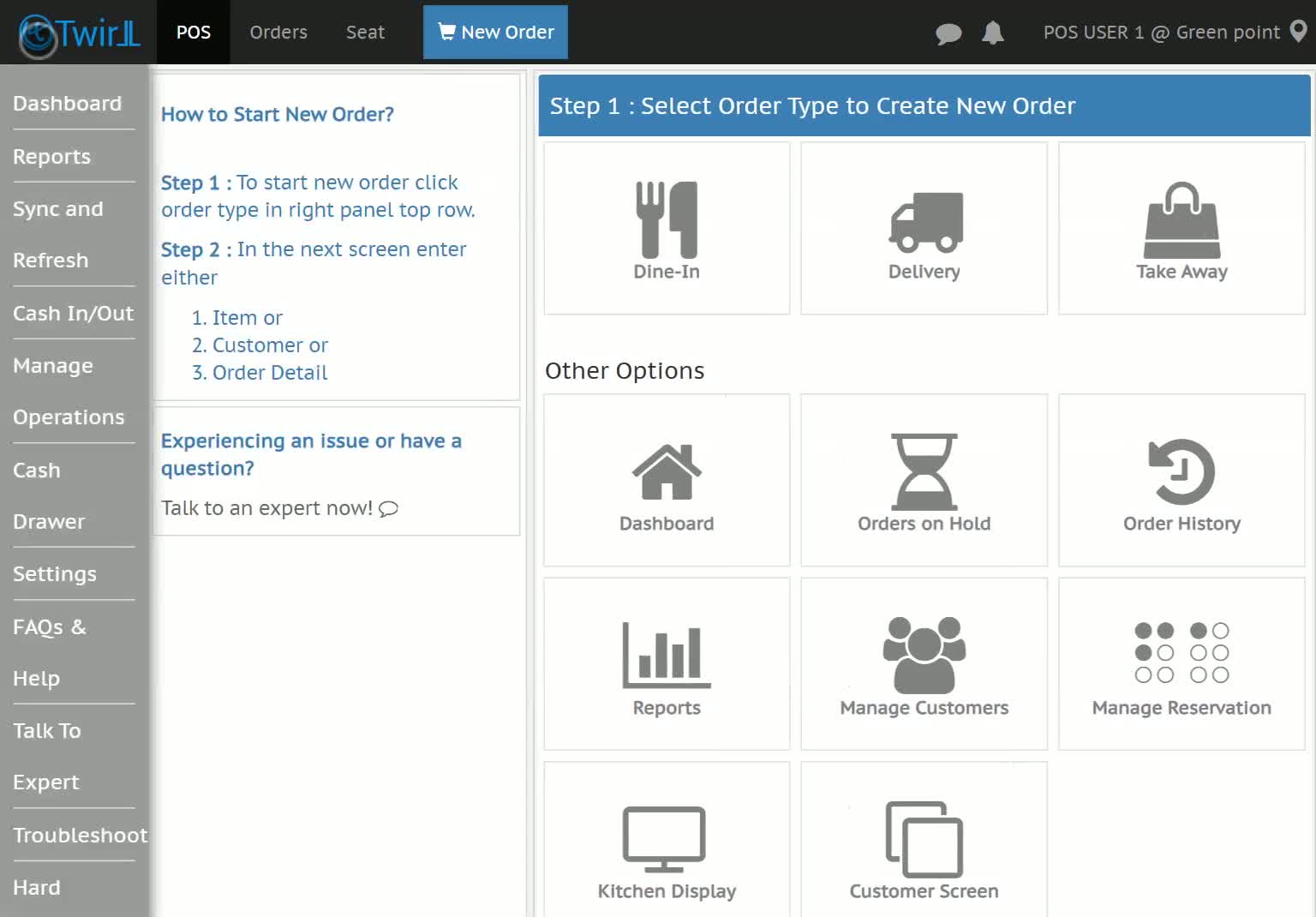1316x917 pixels.
Task: Click the Step 1 Select Order Type header
Action: [x=924, y=105]
